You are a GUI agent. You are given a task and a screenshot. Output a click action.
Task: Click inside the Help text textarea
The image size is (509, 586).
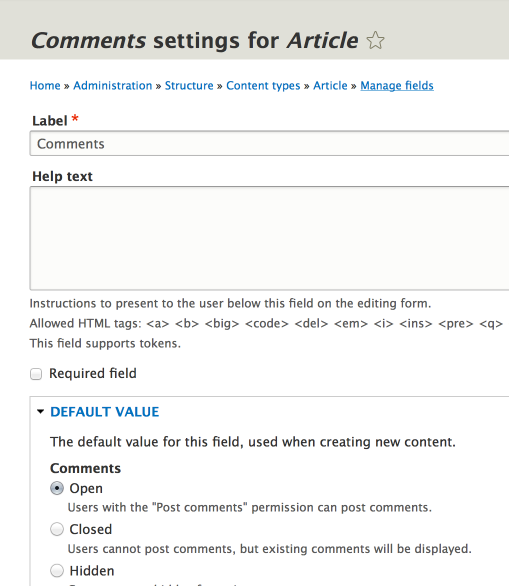(x=269, y=238)
